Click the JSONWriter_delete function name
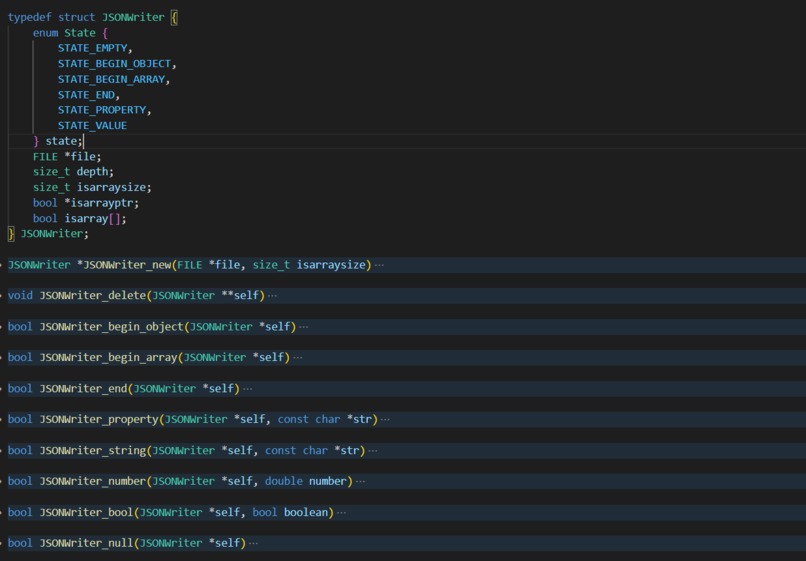The width and height of the screenshot is (806, 561). (x=93, y=296)
